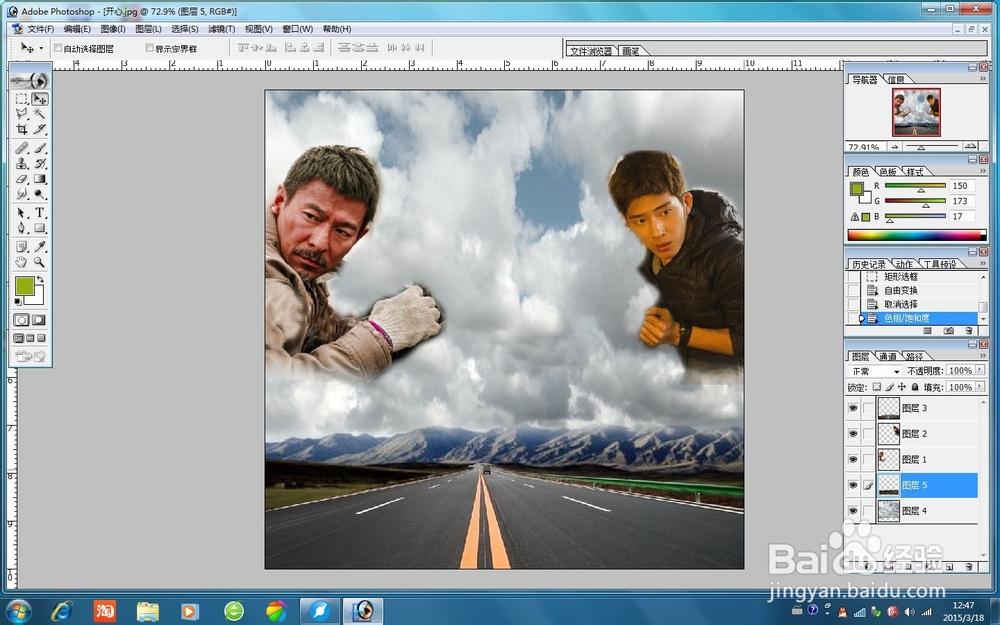Open Color panel flyout menu arrow

983,171
